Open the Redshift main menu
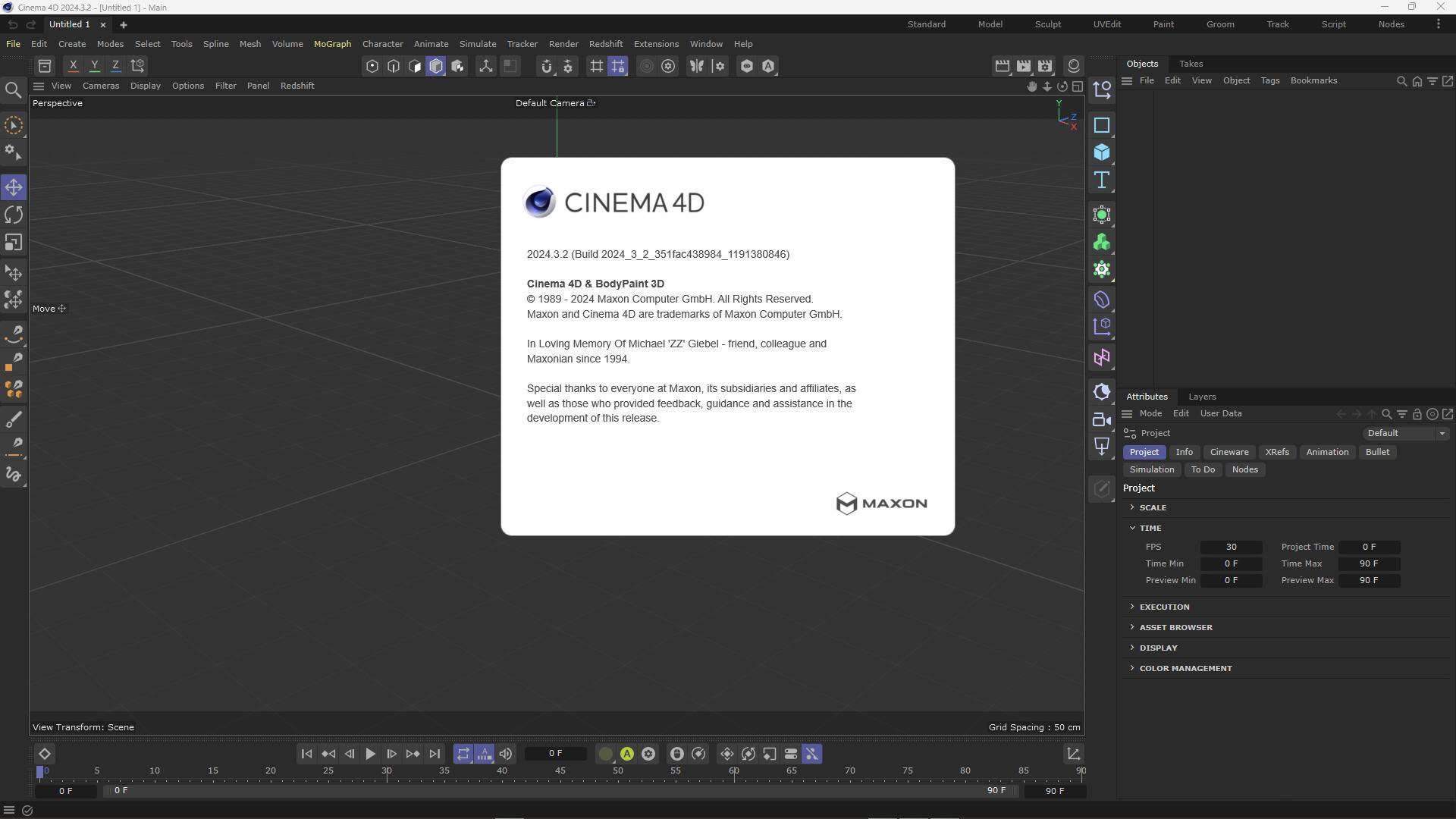Viewport: 1456px width, 819px height. pos(606,44)
